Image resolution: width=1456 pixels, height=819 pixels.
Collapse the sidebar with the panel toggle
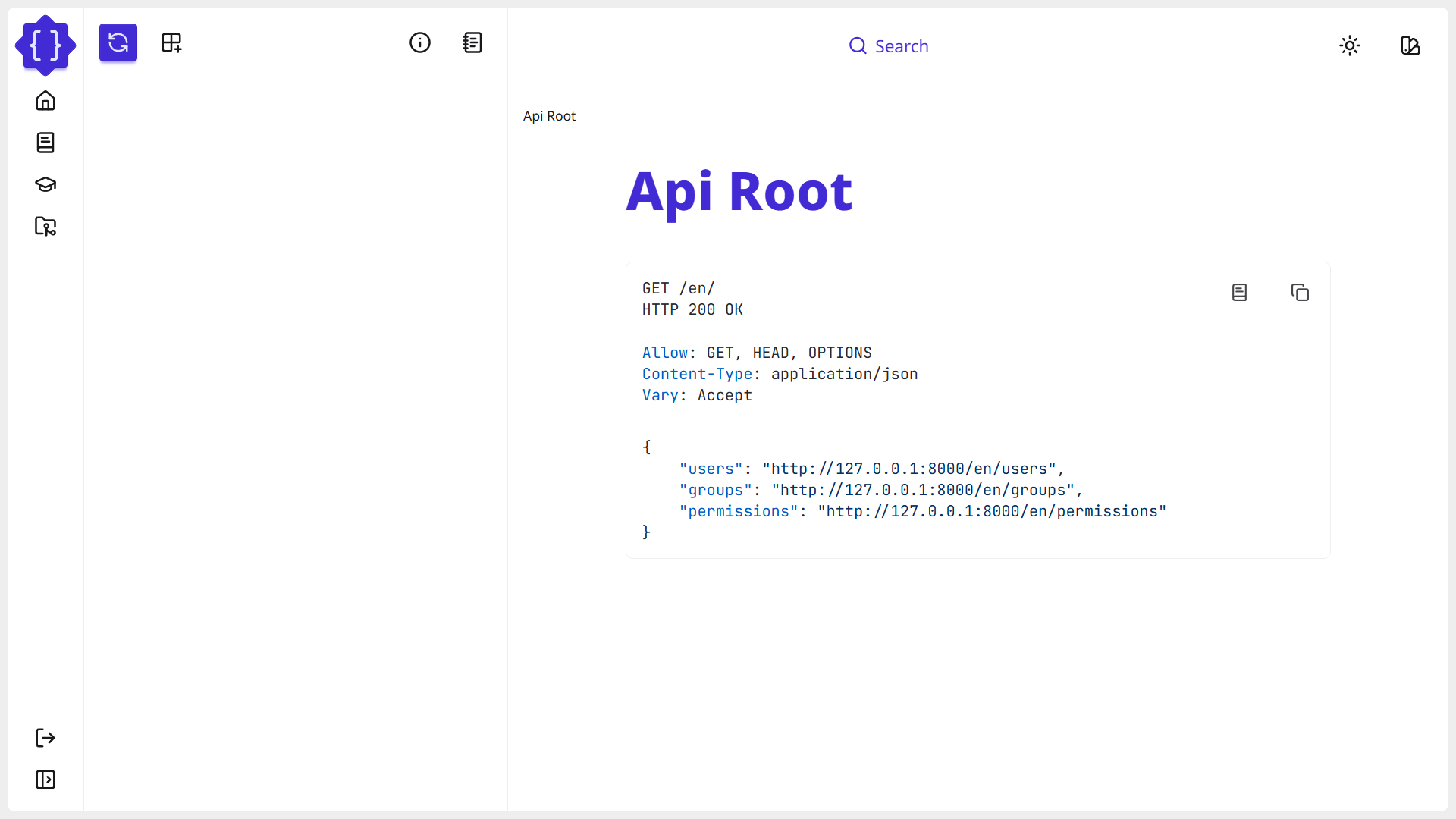pyautogui.click(x=45, y=780)
